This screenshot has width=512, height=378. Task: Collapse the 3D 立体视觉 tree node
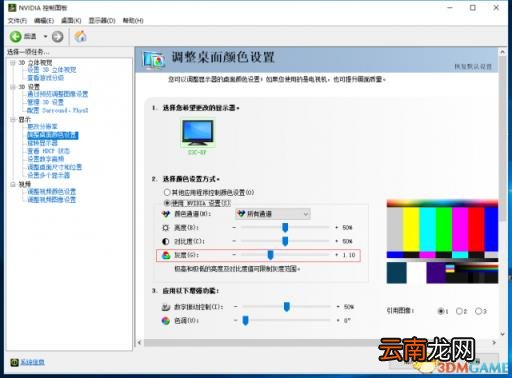(13, 63)
